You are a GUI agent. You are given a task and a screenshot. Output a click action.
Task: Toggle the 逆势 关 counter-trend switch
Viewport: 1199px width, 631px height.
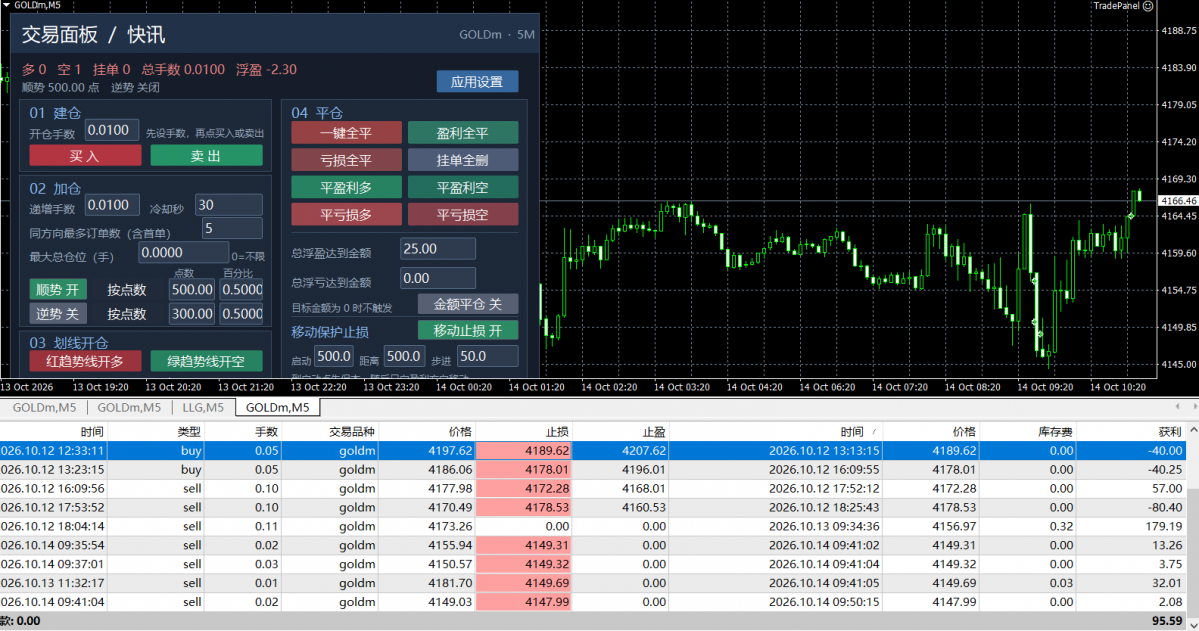pos(57,314)
